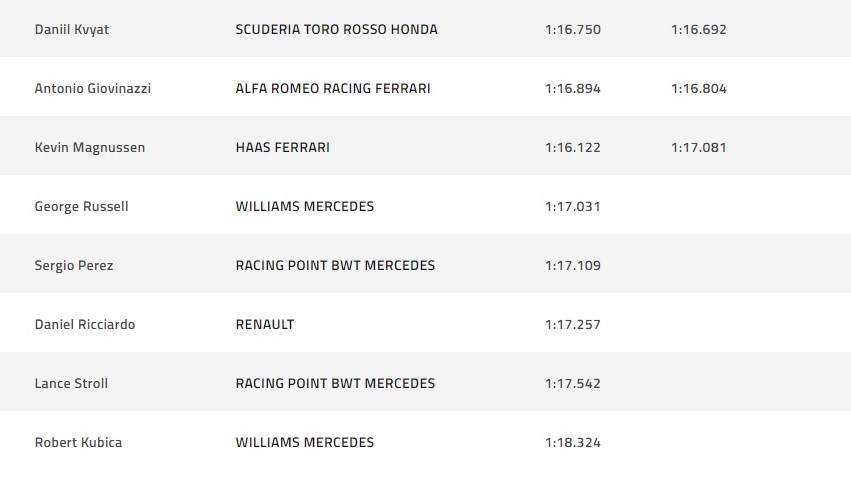Viewport: 851px width, 479px height.
Task: Click on Sergio Perez's name
Action: coord(74,265)
